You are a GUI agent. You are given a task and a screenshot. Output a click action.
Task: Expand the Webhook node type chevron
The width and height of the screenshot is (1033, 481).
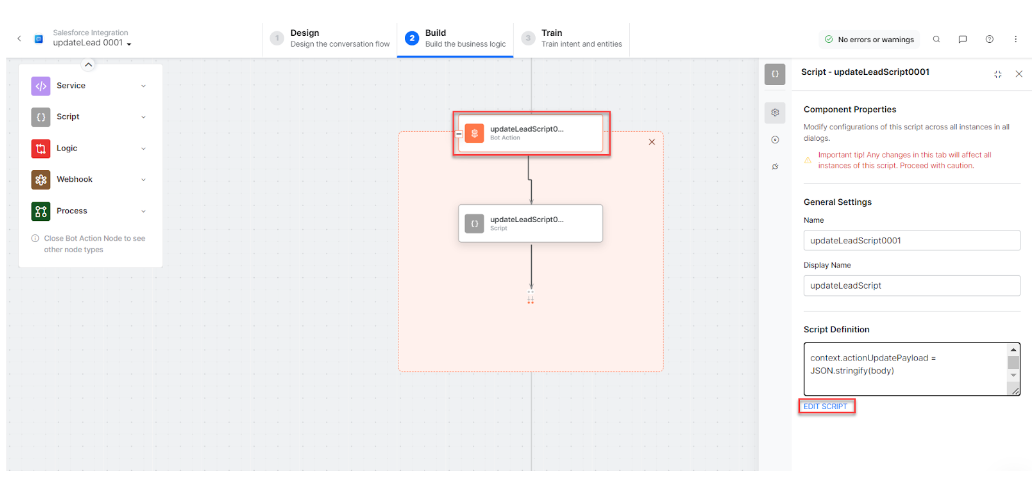(x=143, y=180)
